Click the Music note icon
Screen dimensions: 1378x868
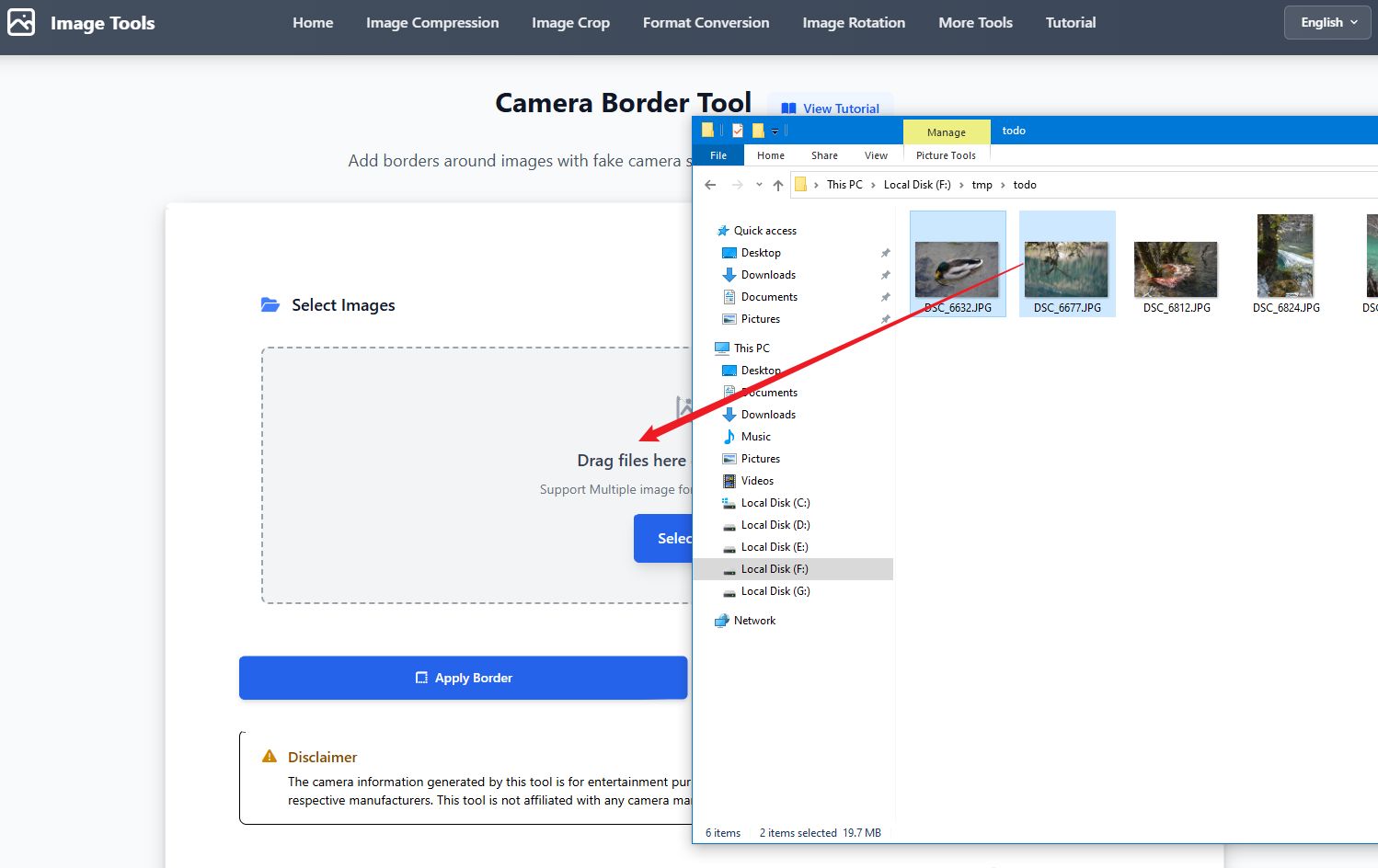pyautogui.click(x=729, y=437)
